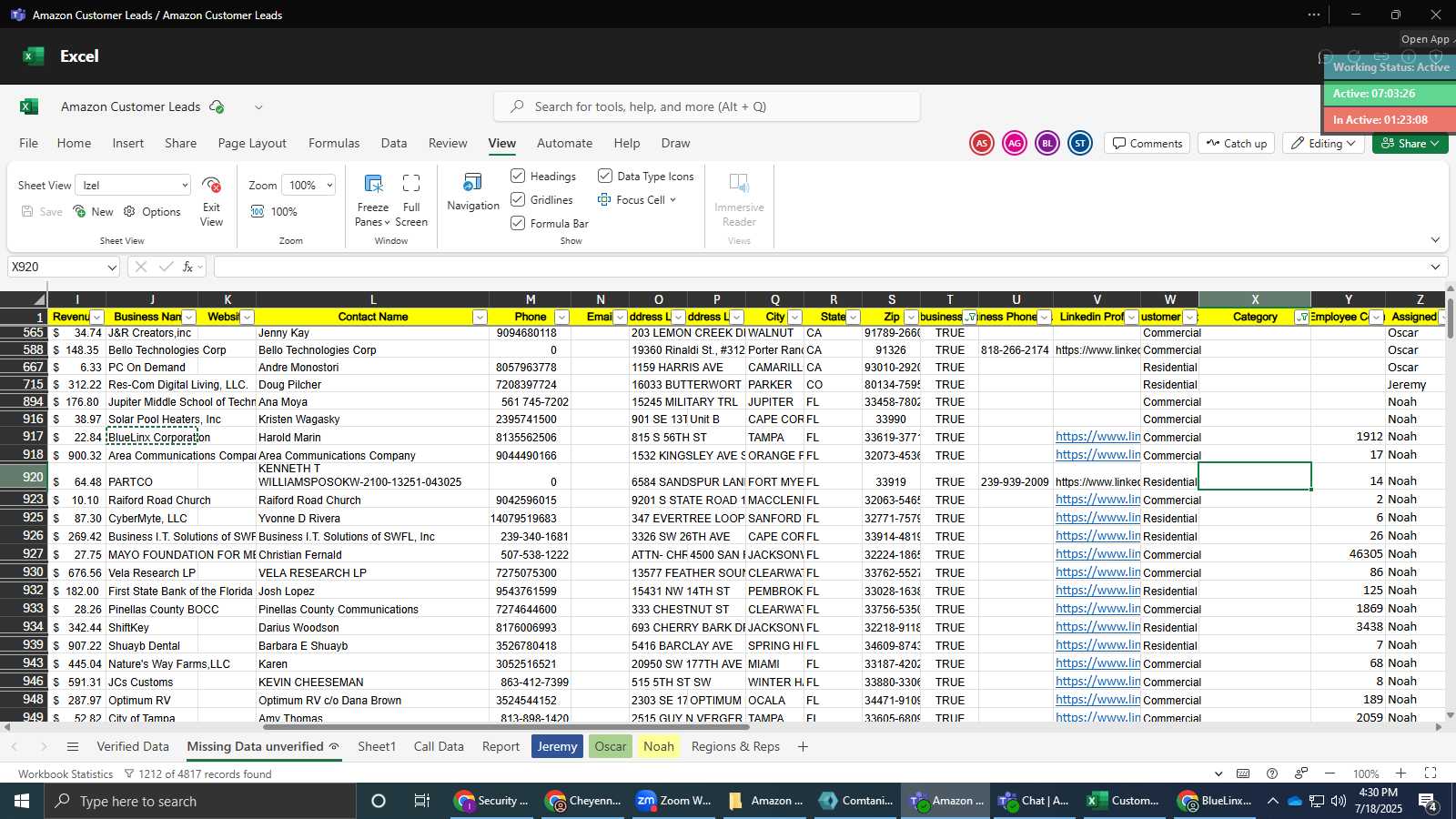
Task: Click the all sheets list icon
Action: click(x=73, y=746)
